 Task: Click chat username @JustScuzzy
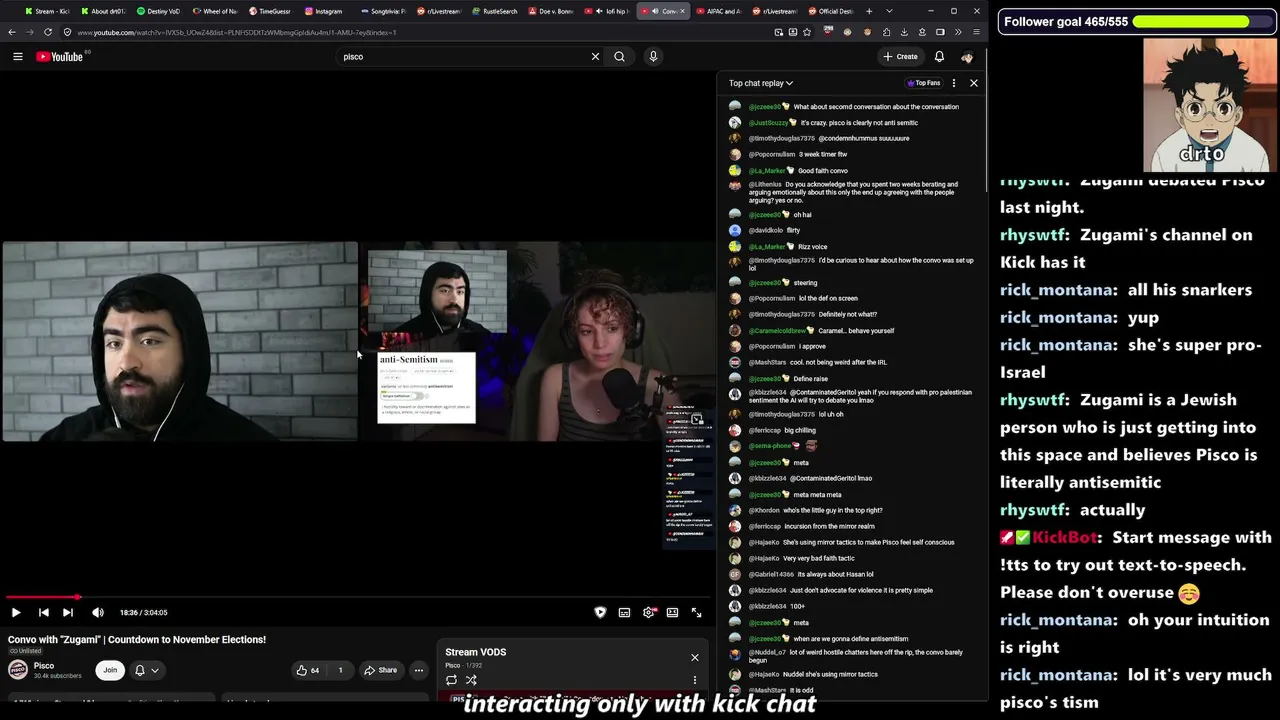768,123
